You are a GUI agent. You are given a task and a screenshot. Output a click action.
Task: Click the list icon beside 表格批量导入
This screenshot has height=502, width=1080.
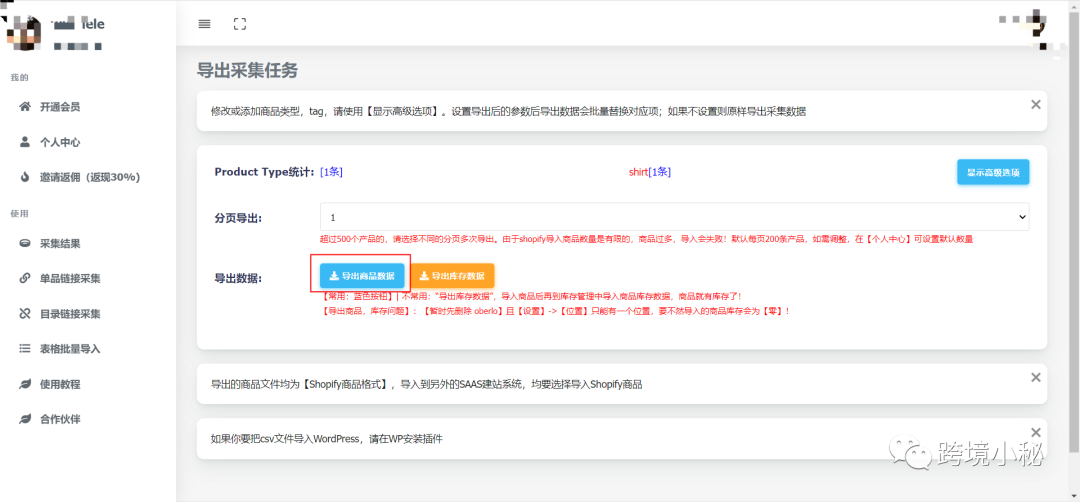coord(25,348)
